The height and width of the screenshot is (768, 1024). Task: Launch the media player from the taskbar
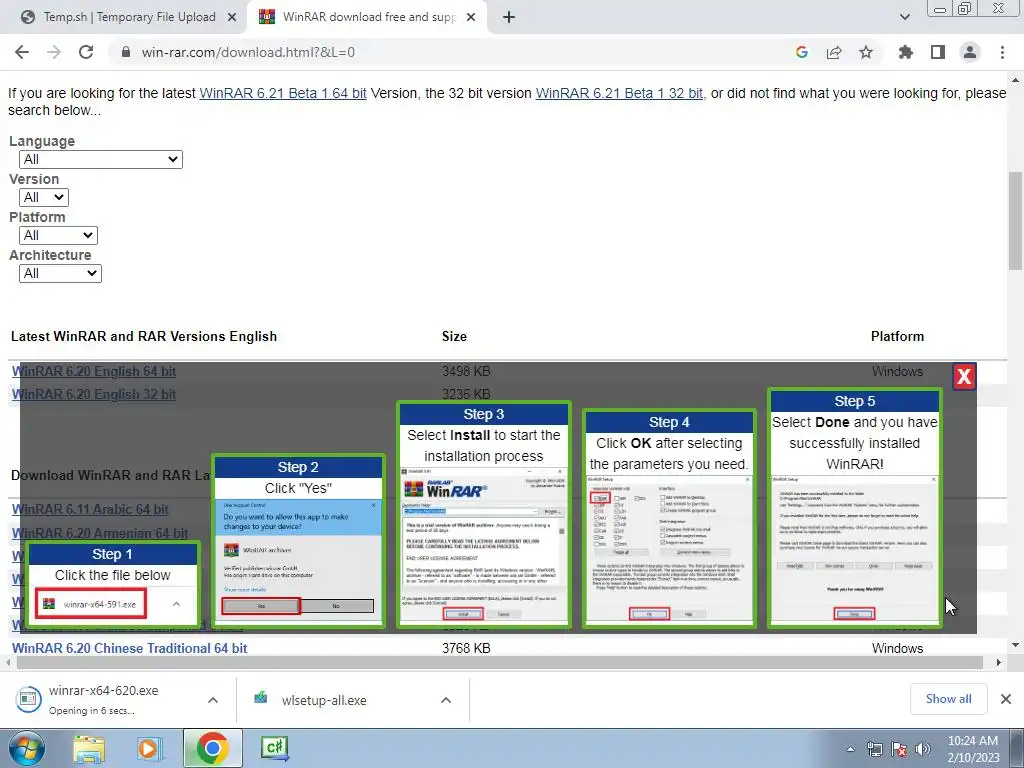149,748
